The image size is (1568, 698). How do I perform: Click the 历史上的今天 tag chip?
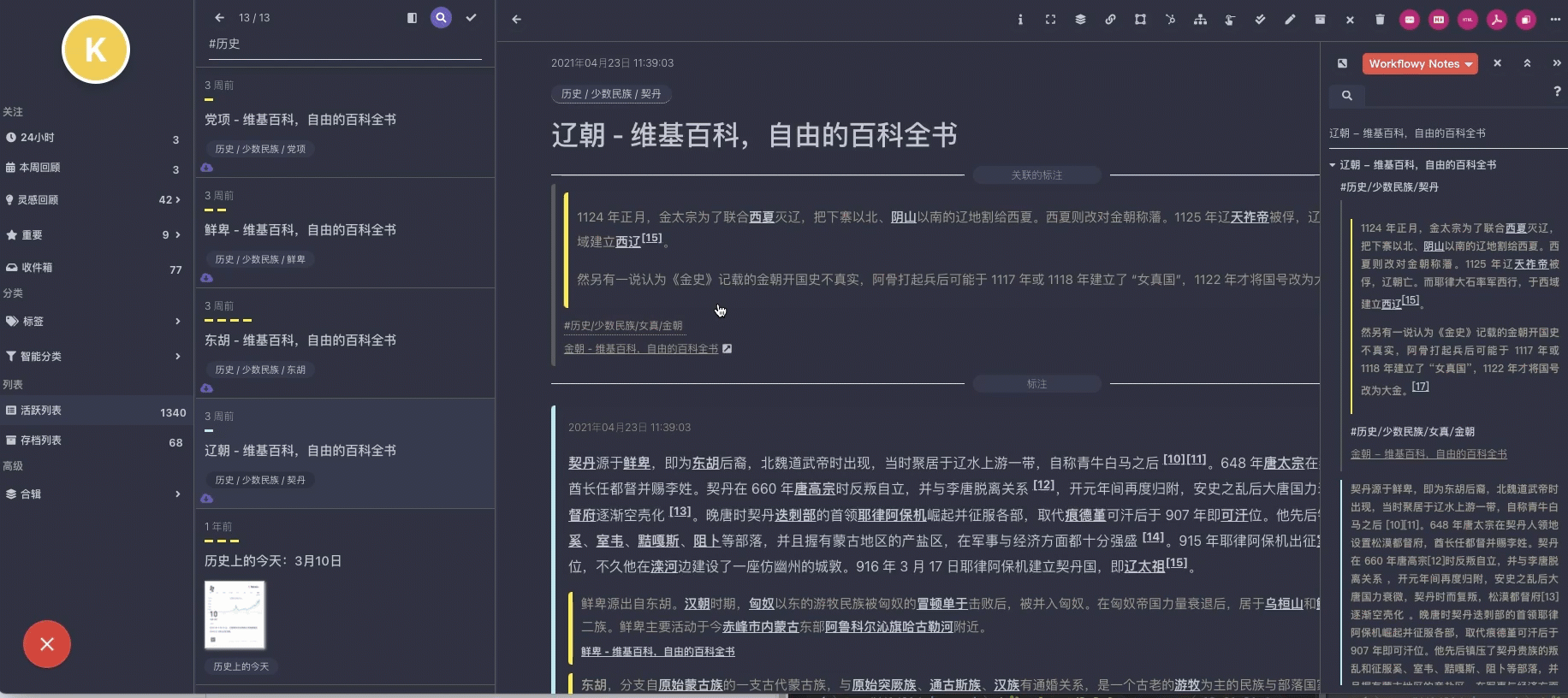click(241, 666)
